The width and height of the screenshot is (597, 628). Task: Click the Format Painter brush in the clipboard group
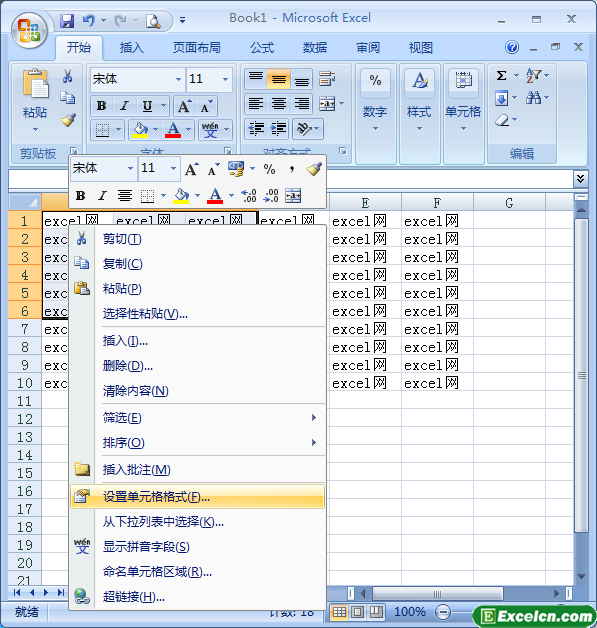click(x=68, y=120)
